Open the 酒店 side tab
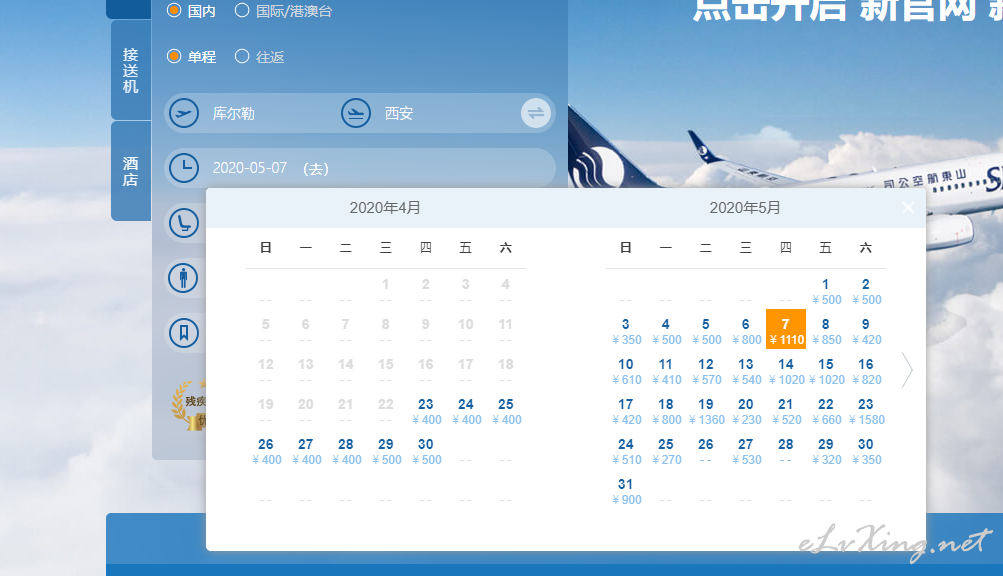The height and width of the screenshot is (576, 1003). tap(130, 171)
